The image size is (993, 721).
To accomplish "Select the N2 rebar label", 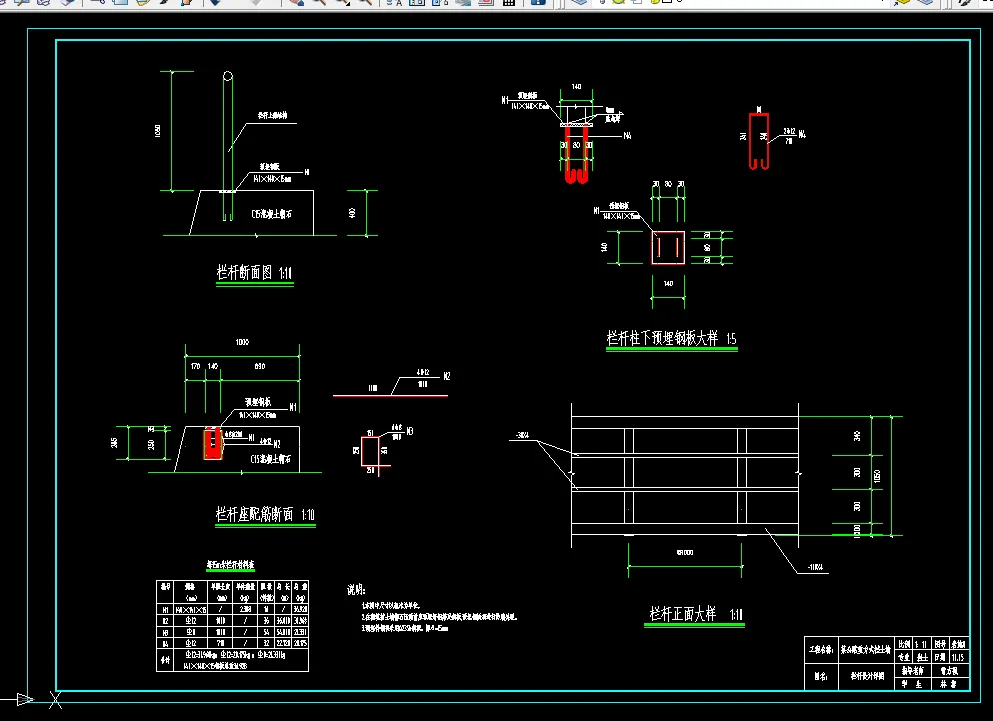I will click(x=446, y=376).
